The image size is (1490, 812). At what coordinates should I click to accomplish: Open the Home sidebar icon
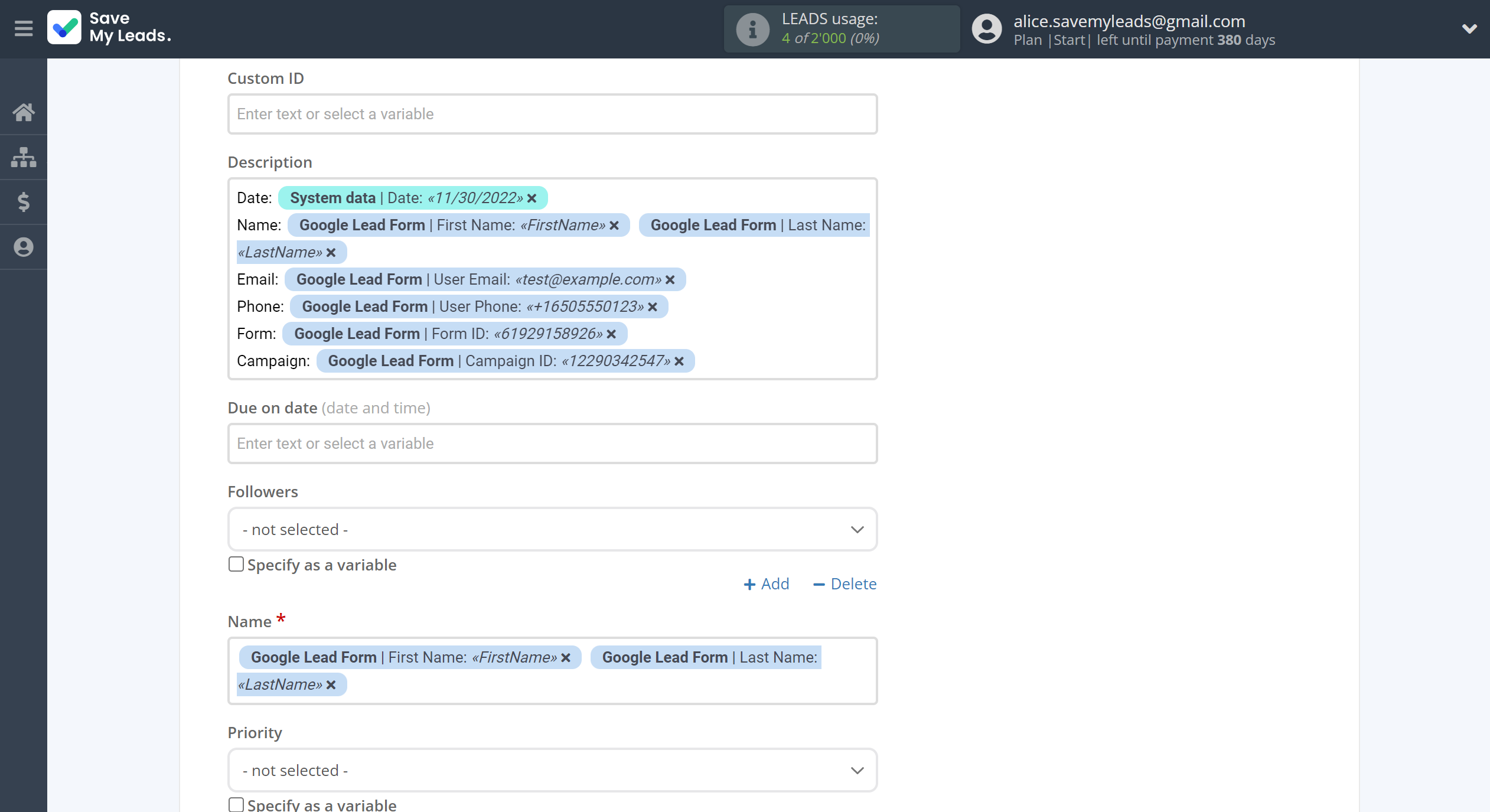24,112
